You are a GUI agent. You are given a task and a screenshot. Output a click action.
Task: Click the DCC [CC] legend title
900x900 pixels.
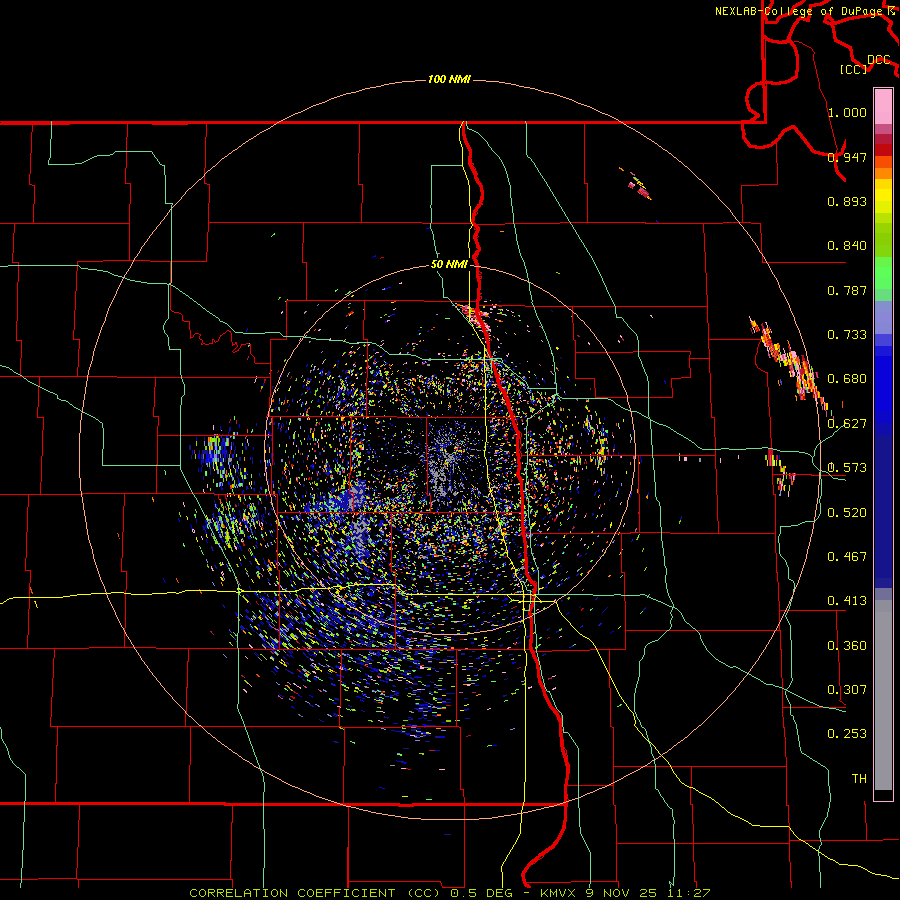coord(866,64)
